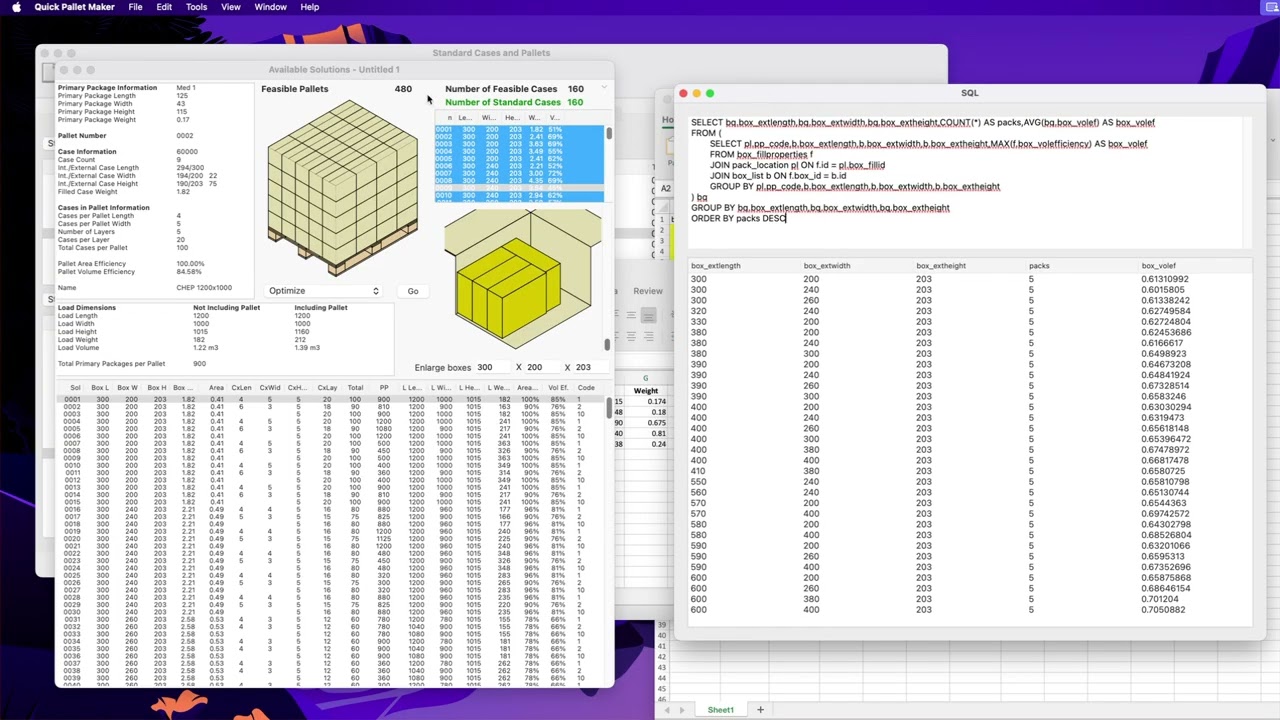Image resolution: width=1280 pixels, height=720 pixels.
Task: Select case row 0010 in feasible cases list
Action: (x=519, y=195)
